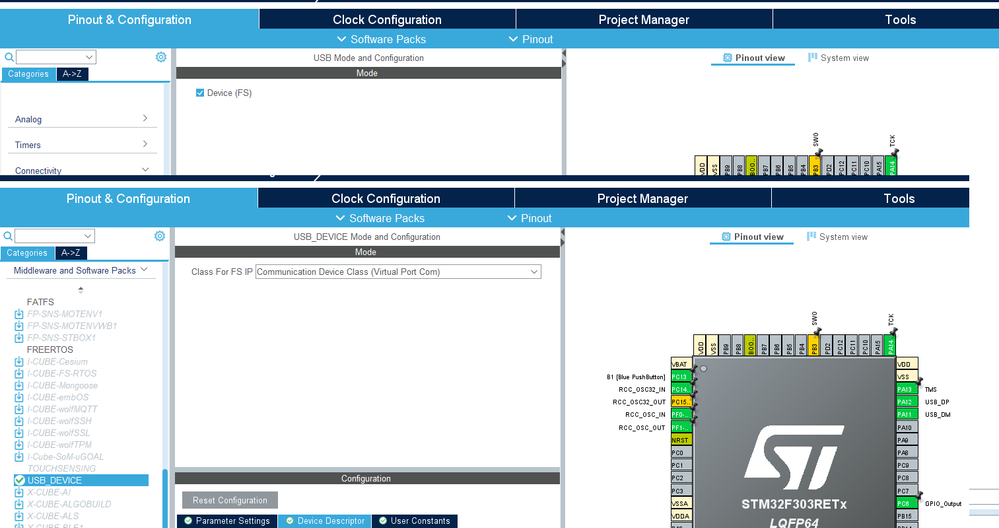The width and height of the screenshot is (999, 528).
Task: Click download icon beside I-CUBE-wolfMQTT
Action: 19,409
